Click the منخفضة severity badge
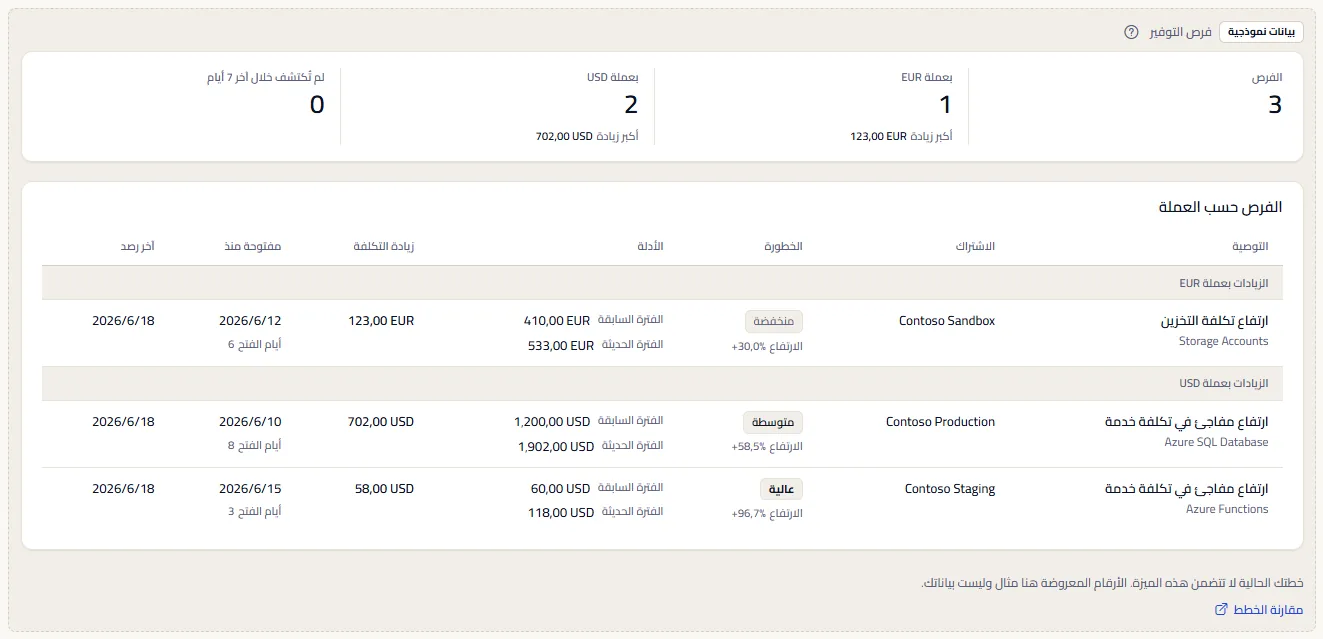The height and width of the screenshot is (639, 1323). [774, 321]
